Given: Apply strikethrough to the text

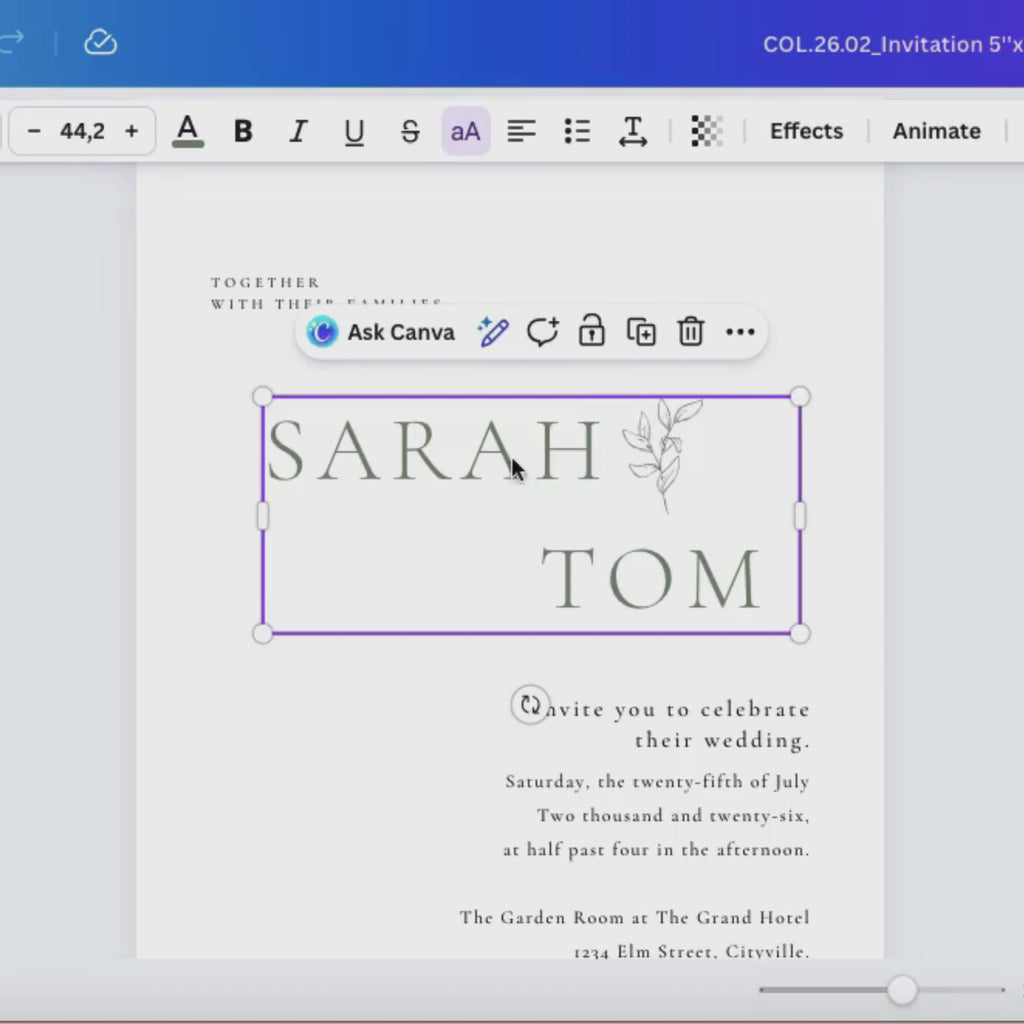Looking at the screenshot, I should point(410,131).
